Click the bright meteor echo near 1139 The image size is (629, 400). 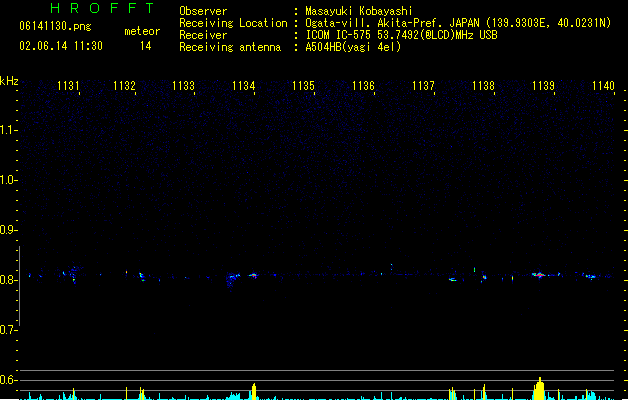[x=540, y=275]
